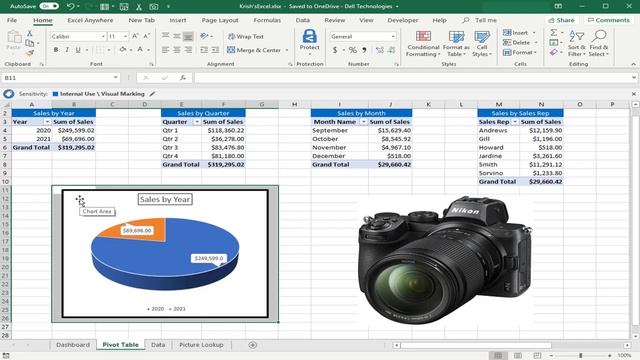The width and height of the screenshot is (640, 360).
Task: Click the AutoSum sigma icon
Action: [553, 32]
